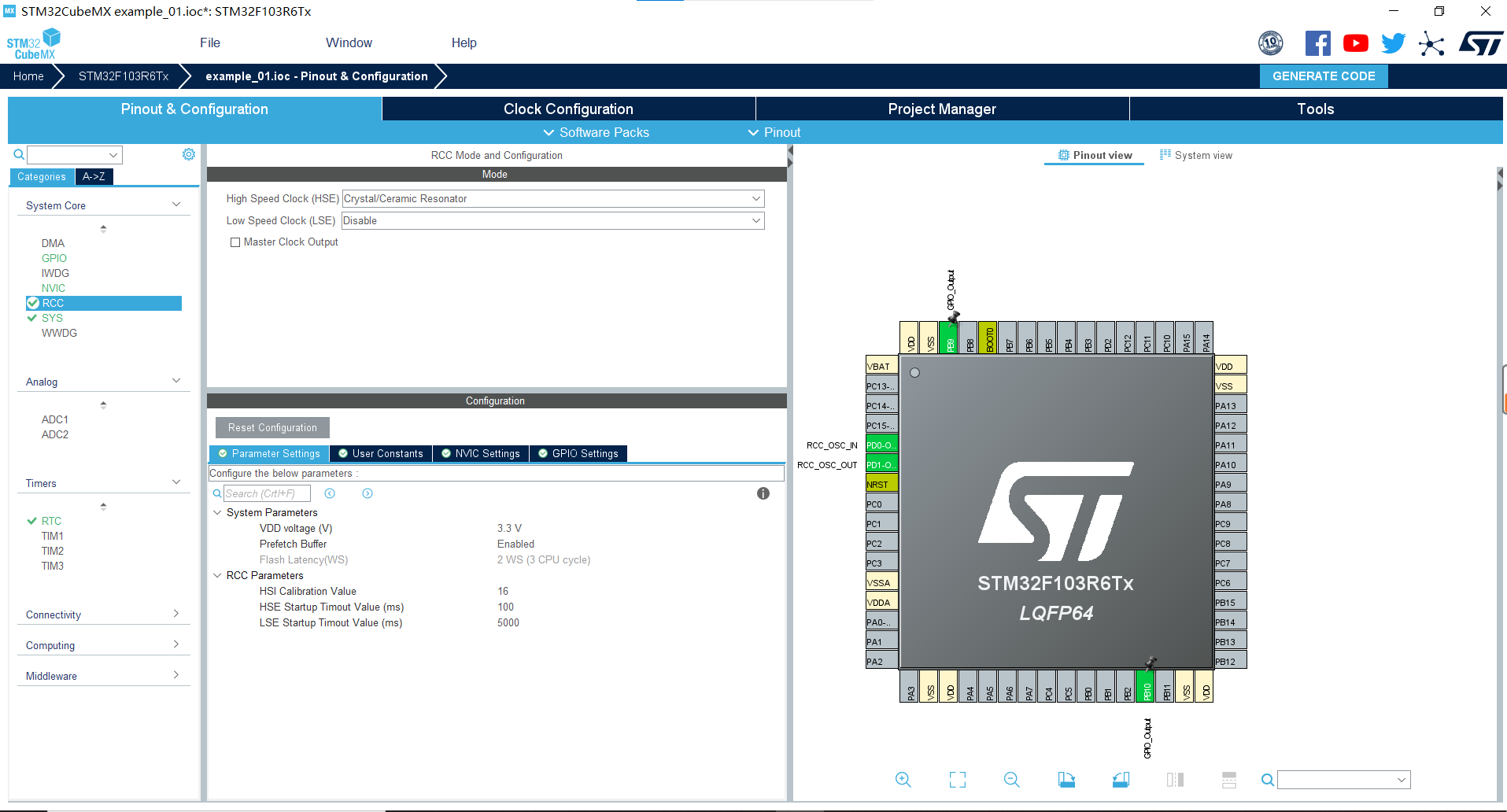Click the ST logo icon
This screenshot has height=812, width=1507.
[1481, 43]
